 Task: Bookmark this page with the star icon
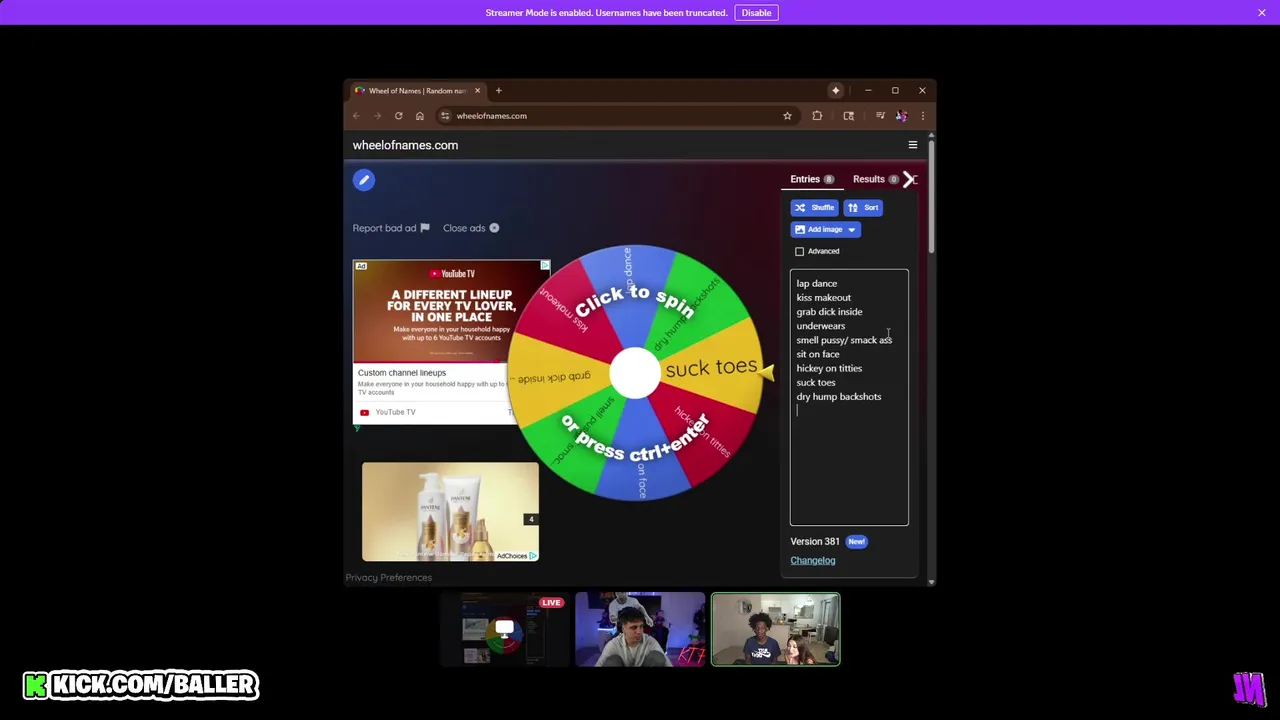[787, 116]
